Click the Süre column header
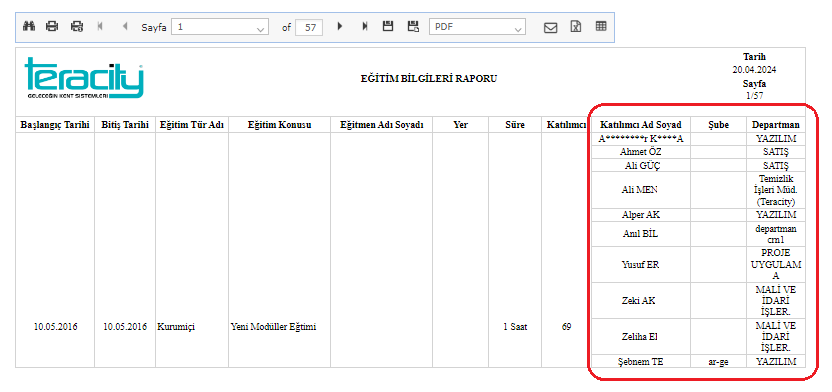The image size is (832, 392). (515, 125)
